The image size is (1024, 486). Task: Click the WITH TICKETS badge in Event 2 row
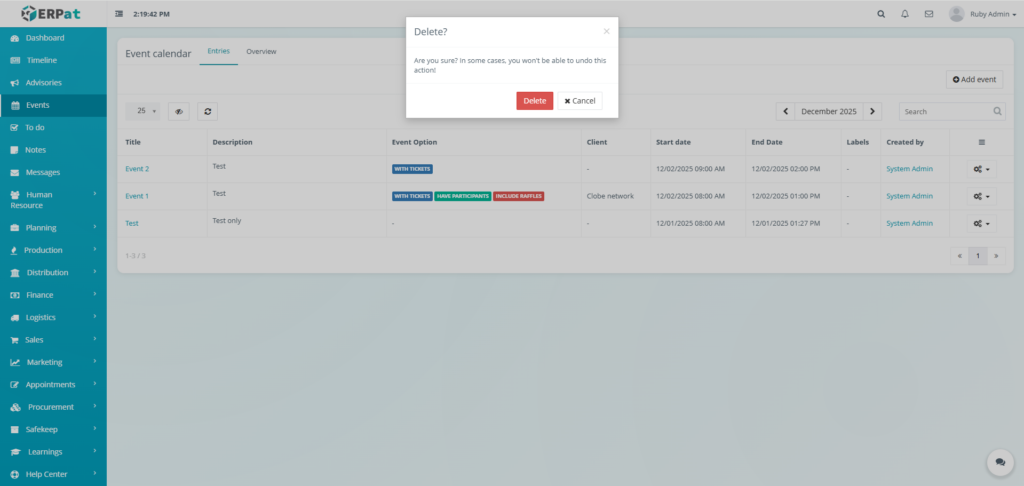click(x=412, y=169)
